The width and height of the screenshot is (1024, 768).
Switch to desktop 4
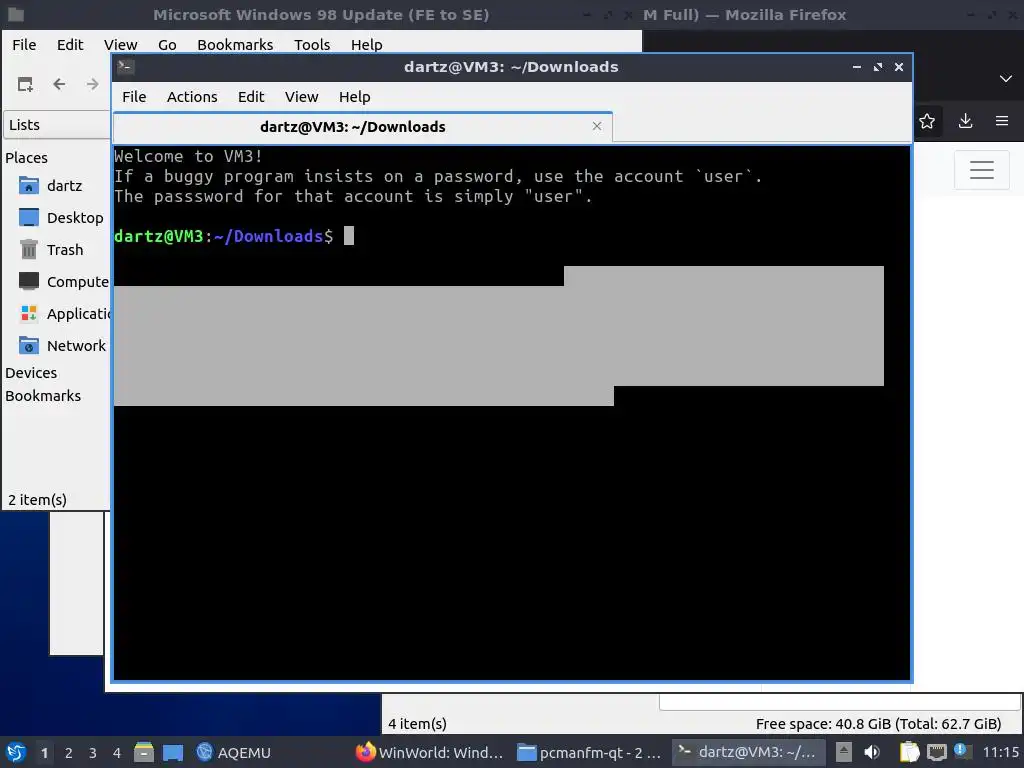[x=117, y=753]
